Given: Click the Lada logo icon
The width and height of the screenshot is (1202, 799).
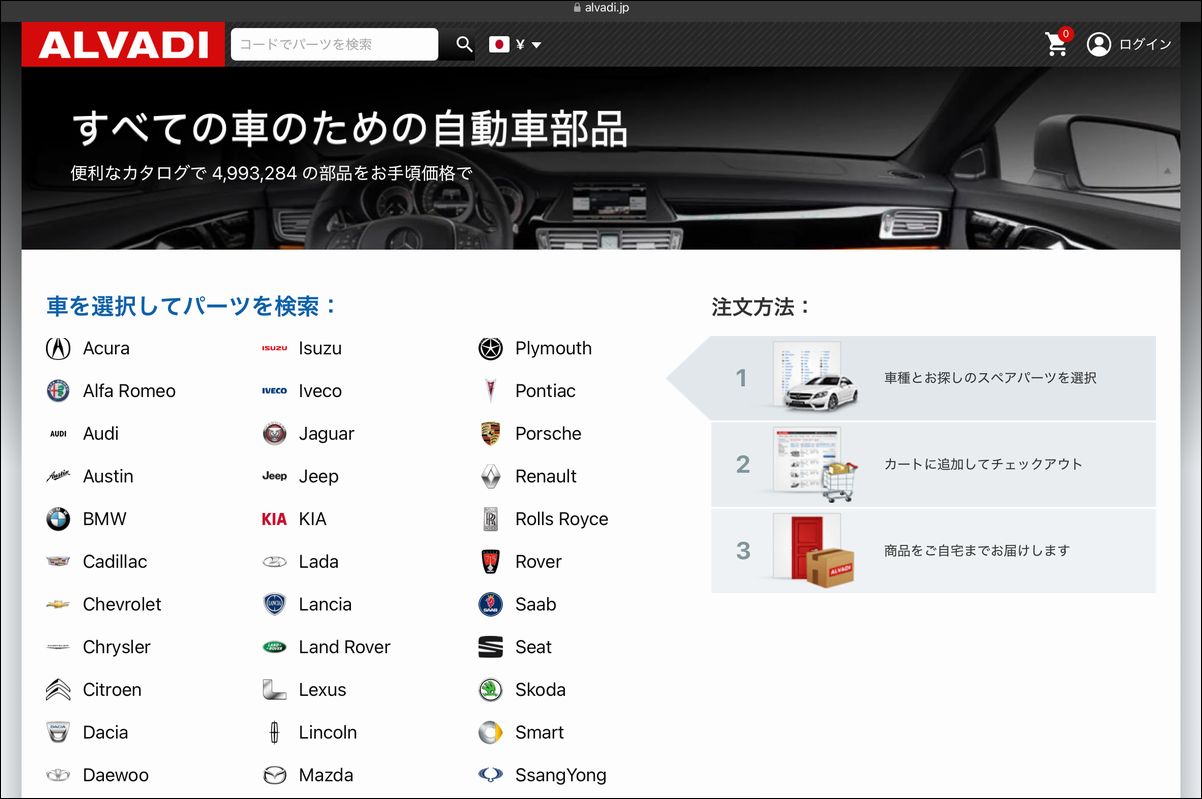Looking at the screenshot, I should point(274,562).
